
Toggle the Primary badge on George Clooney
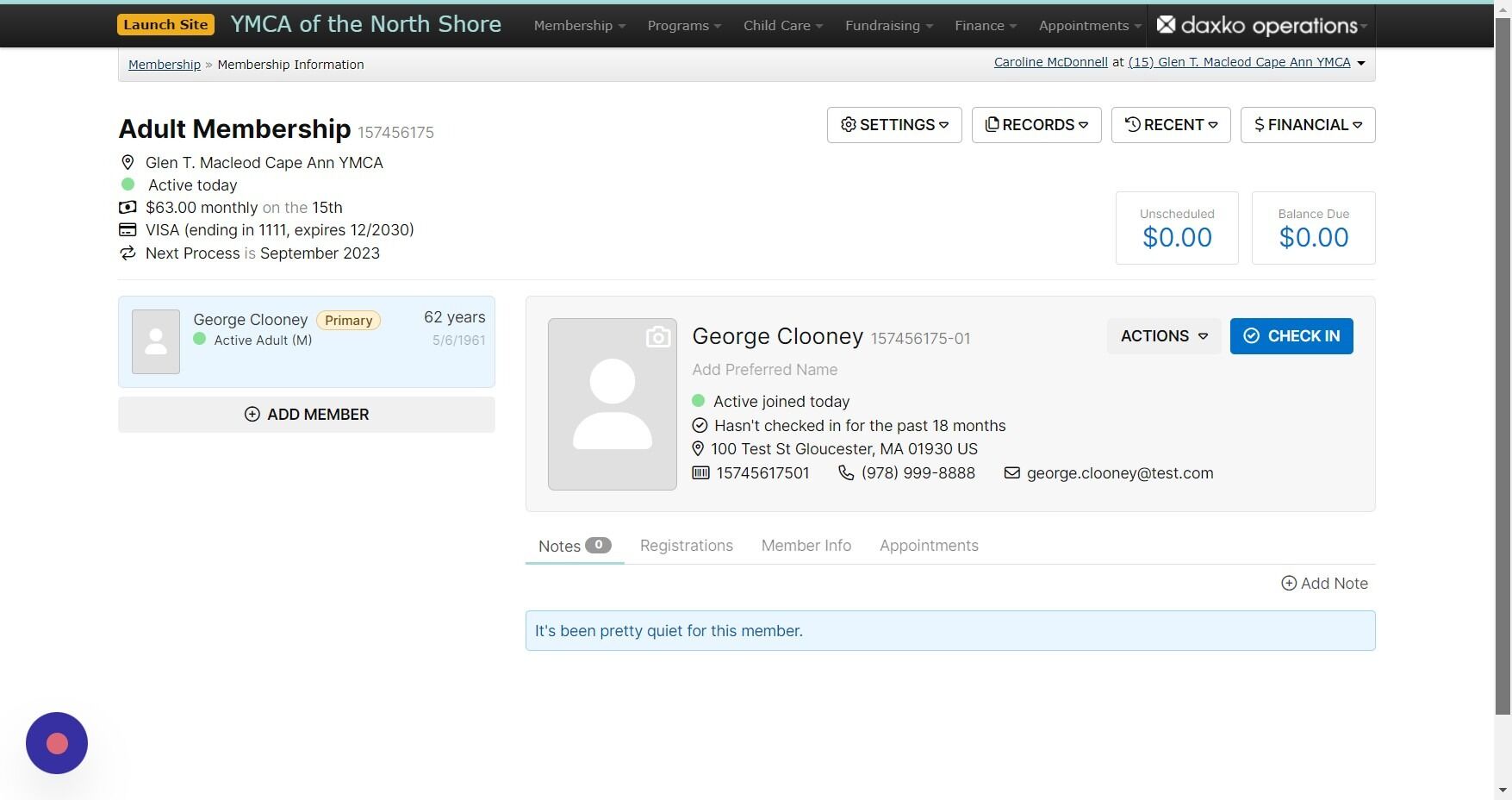click(x=348, y=320)
